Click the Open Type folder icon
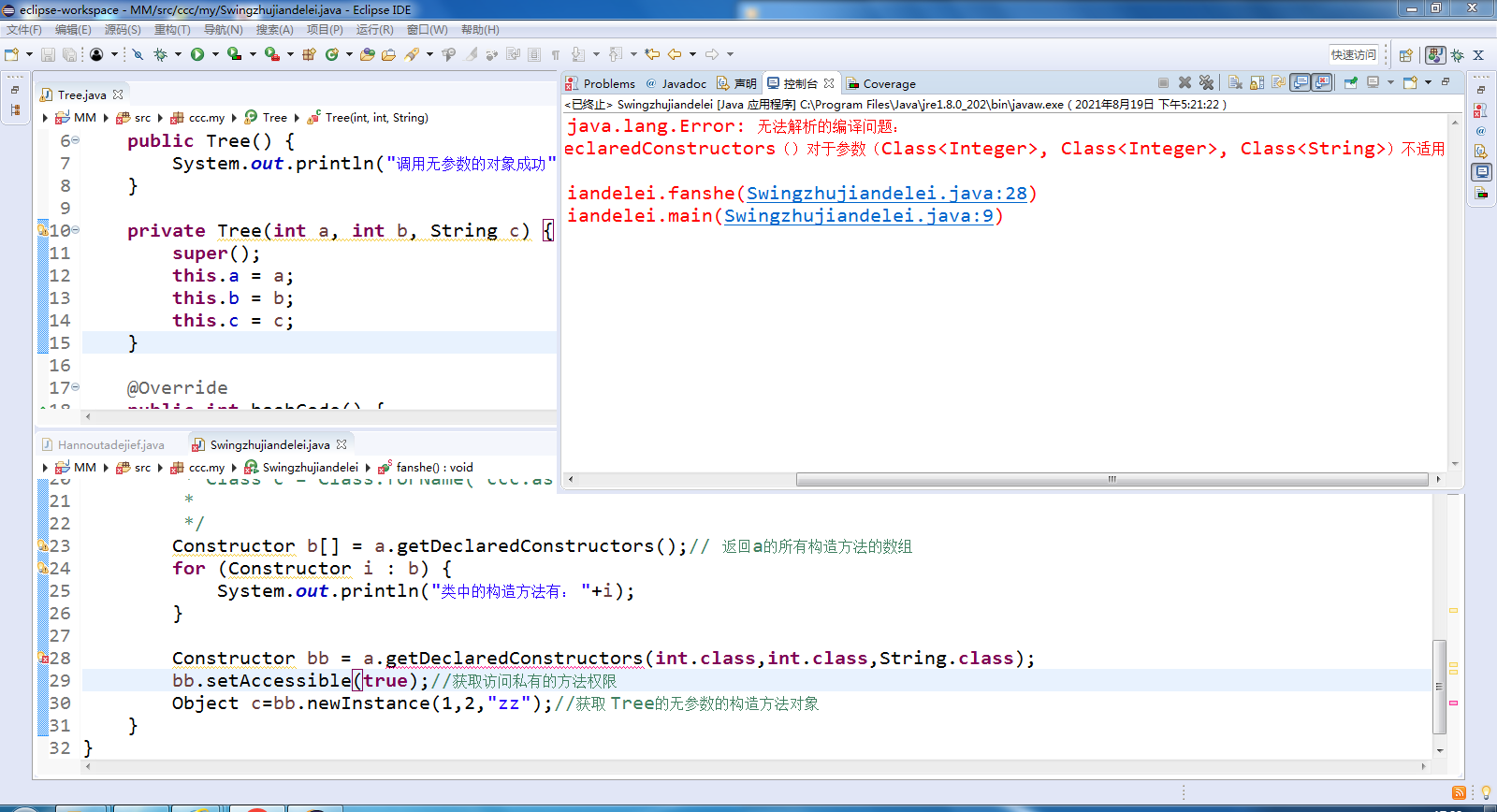Viewport: 1497px width, 812px height. click(367, 54)
